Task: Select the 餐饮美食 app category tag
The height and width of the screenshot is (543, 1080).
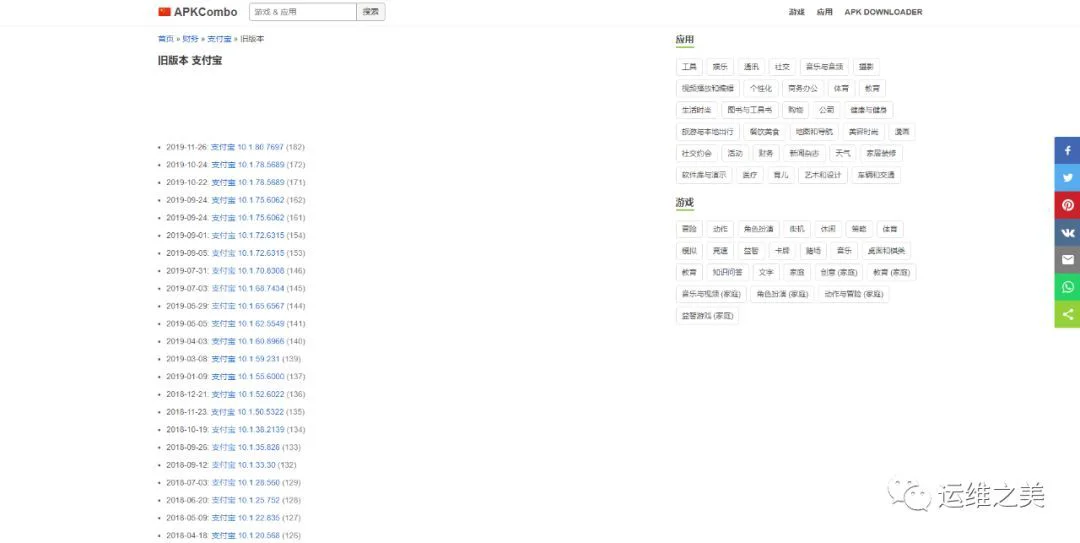Action: click(x=765, y=132)
